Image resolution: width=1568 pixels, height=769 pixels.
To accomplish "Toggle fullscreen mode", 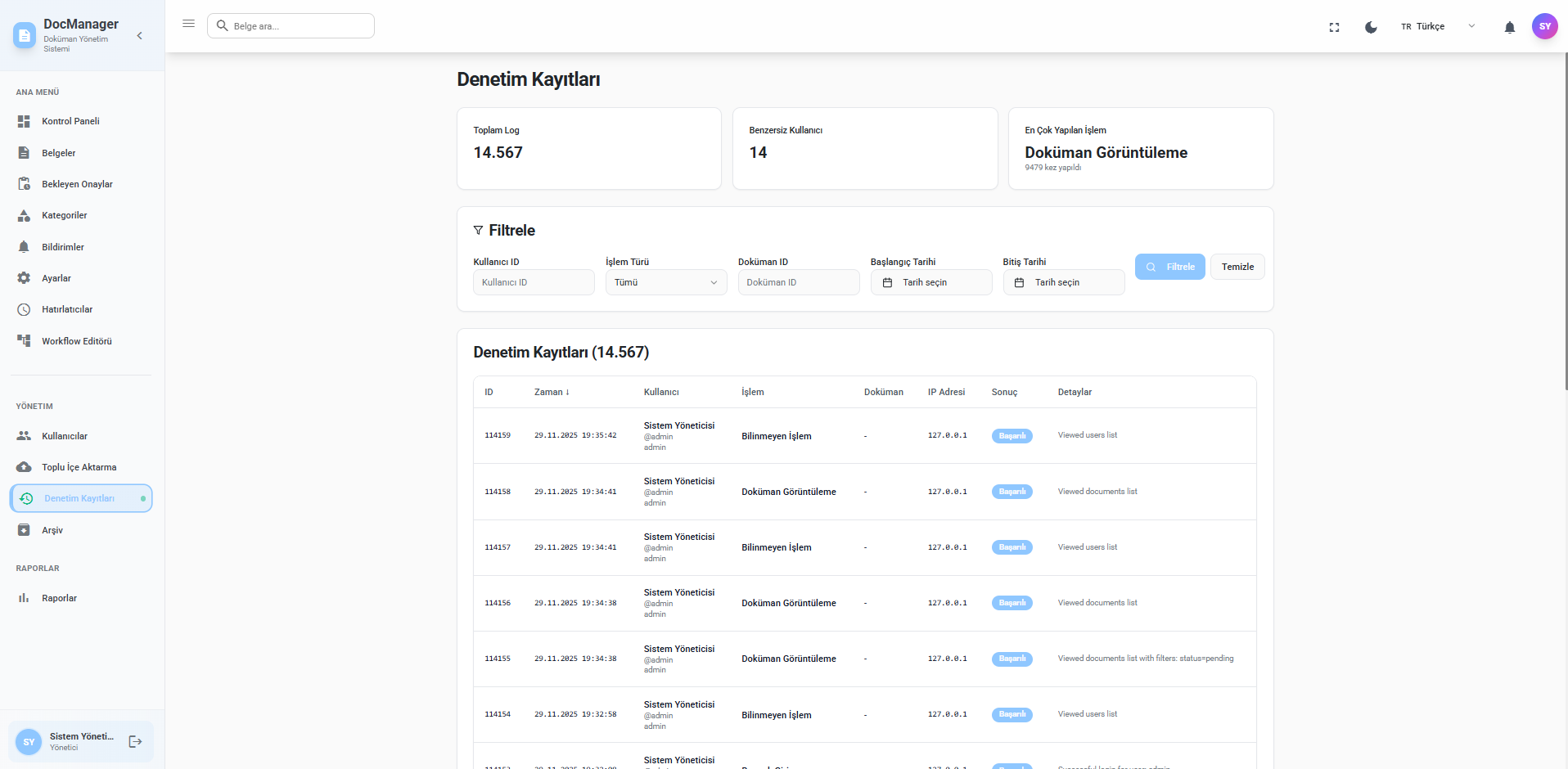I will tap(1334, 26).
